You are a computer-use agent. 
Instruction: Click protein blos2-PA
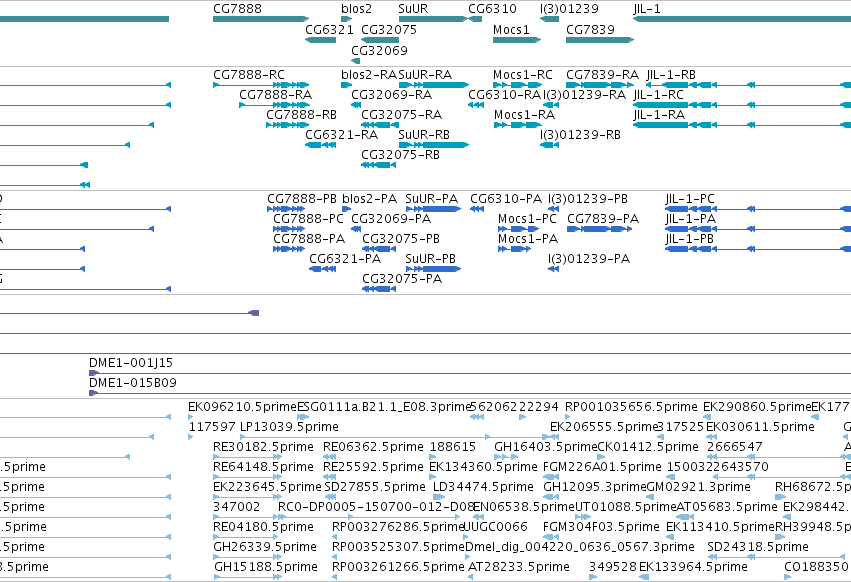(346, 209)
